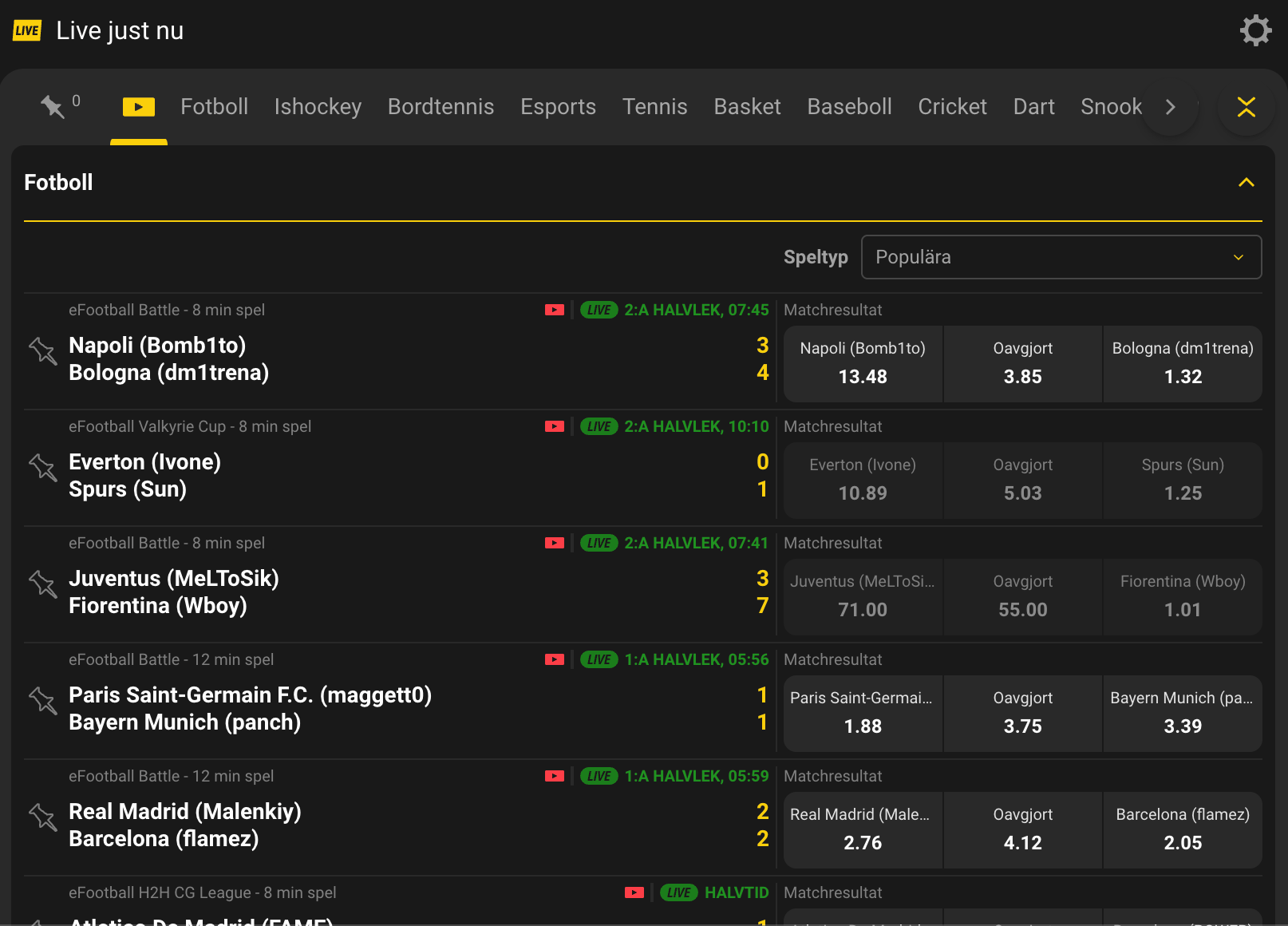Pin the Paris Saint-Germain vs Bayern Munich match
The width and height of the screenshot is (1288, 926).
click(43, 700)
